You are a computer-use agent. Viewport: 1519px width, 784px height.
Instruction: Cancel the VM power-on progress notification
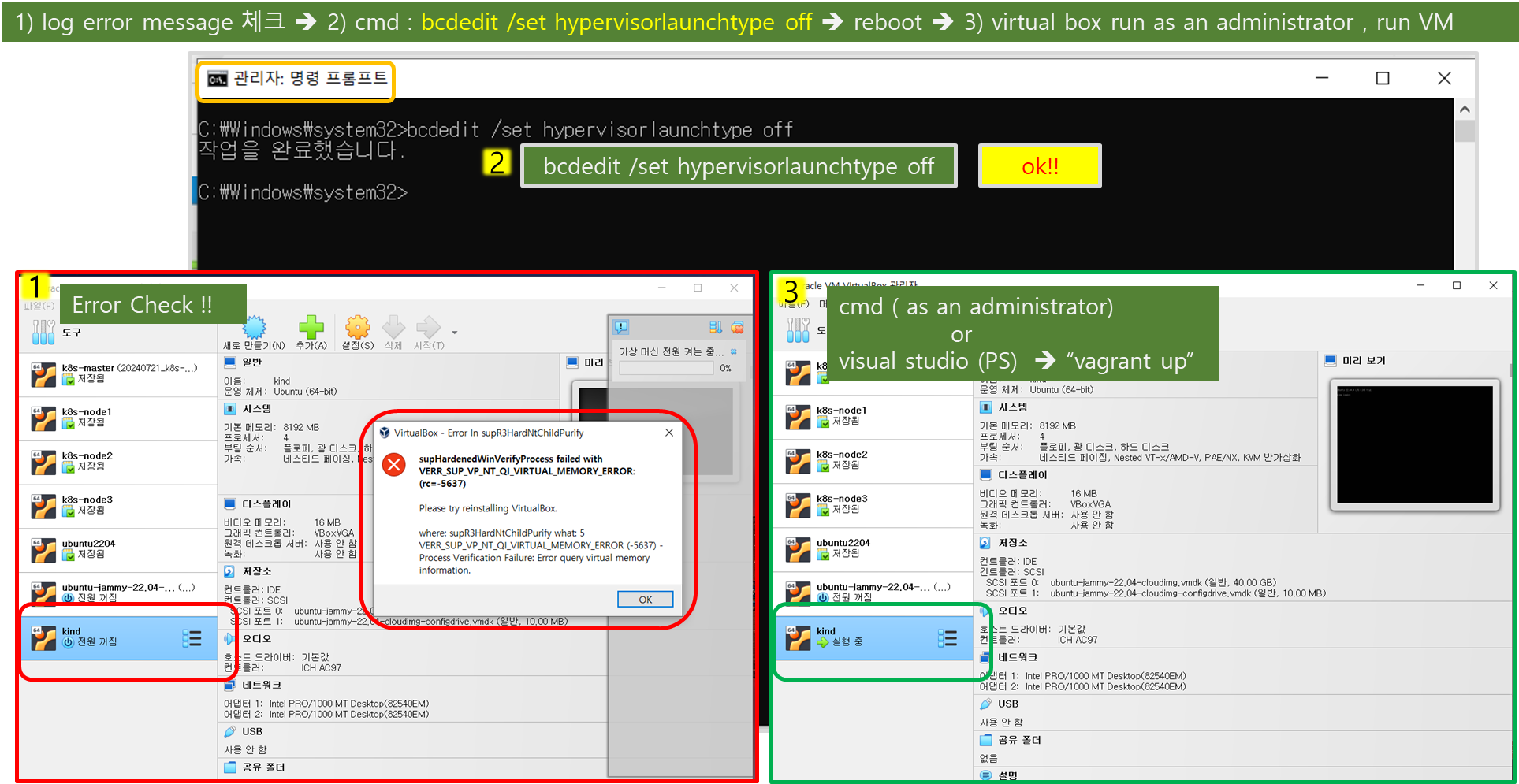pyautogui.click(x=734, y=351)
